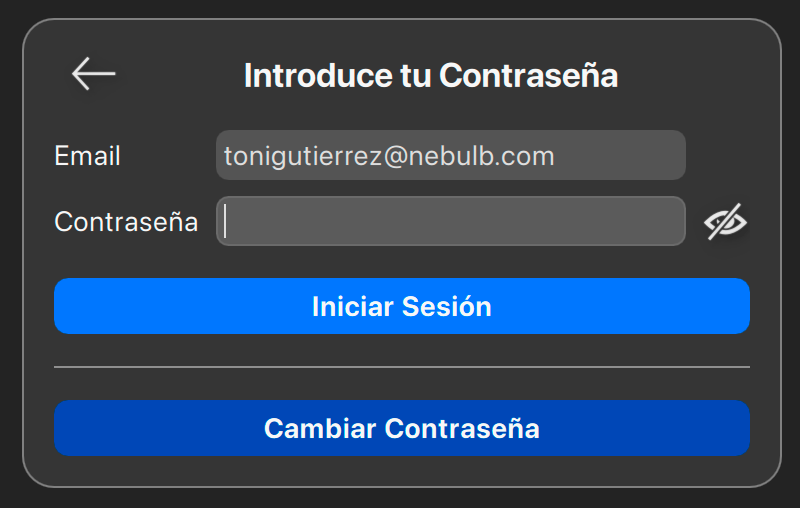Focus the Contraseña input field
The width and height of the screenshot is (800, 508).
(x=450, y=221)
